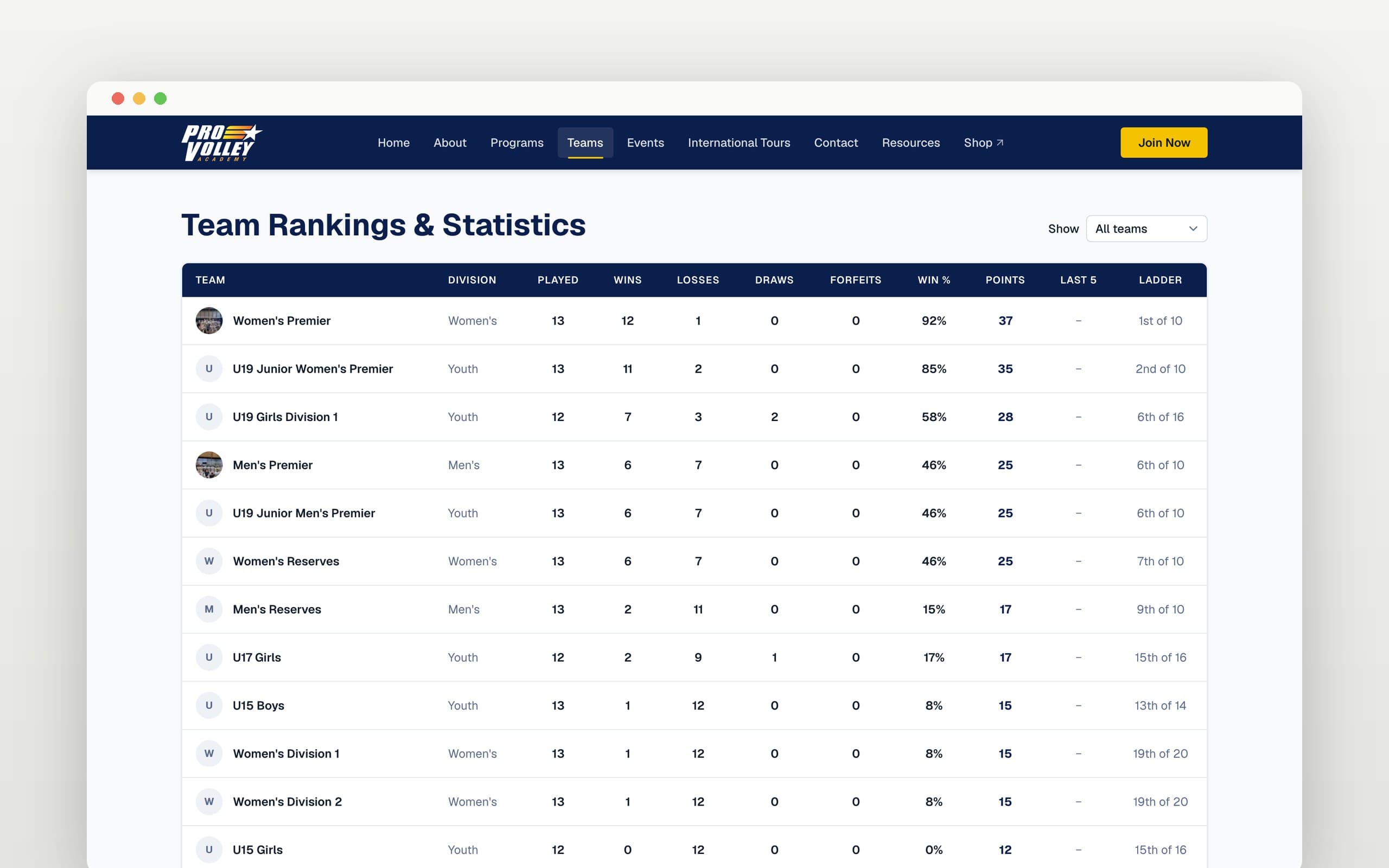Click the Men's Reserves team name

[277, 609]
